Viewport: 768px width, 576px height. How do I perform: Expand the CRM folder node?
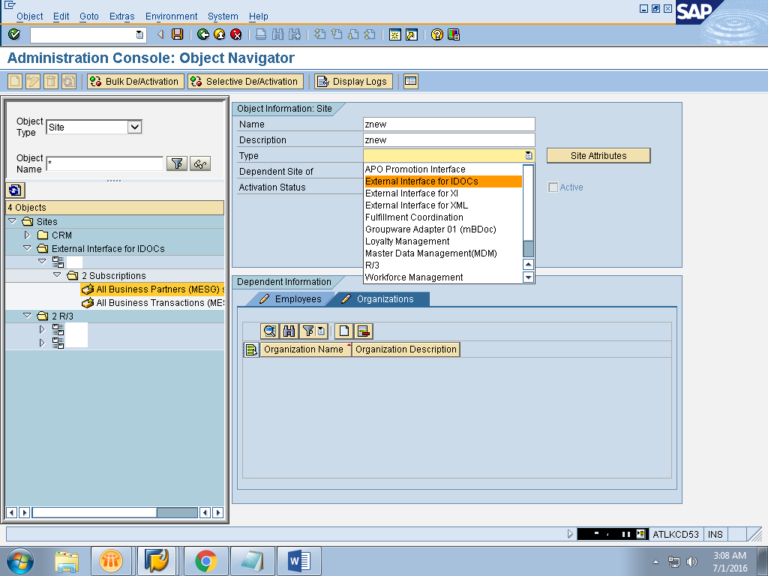point(28,235)
